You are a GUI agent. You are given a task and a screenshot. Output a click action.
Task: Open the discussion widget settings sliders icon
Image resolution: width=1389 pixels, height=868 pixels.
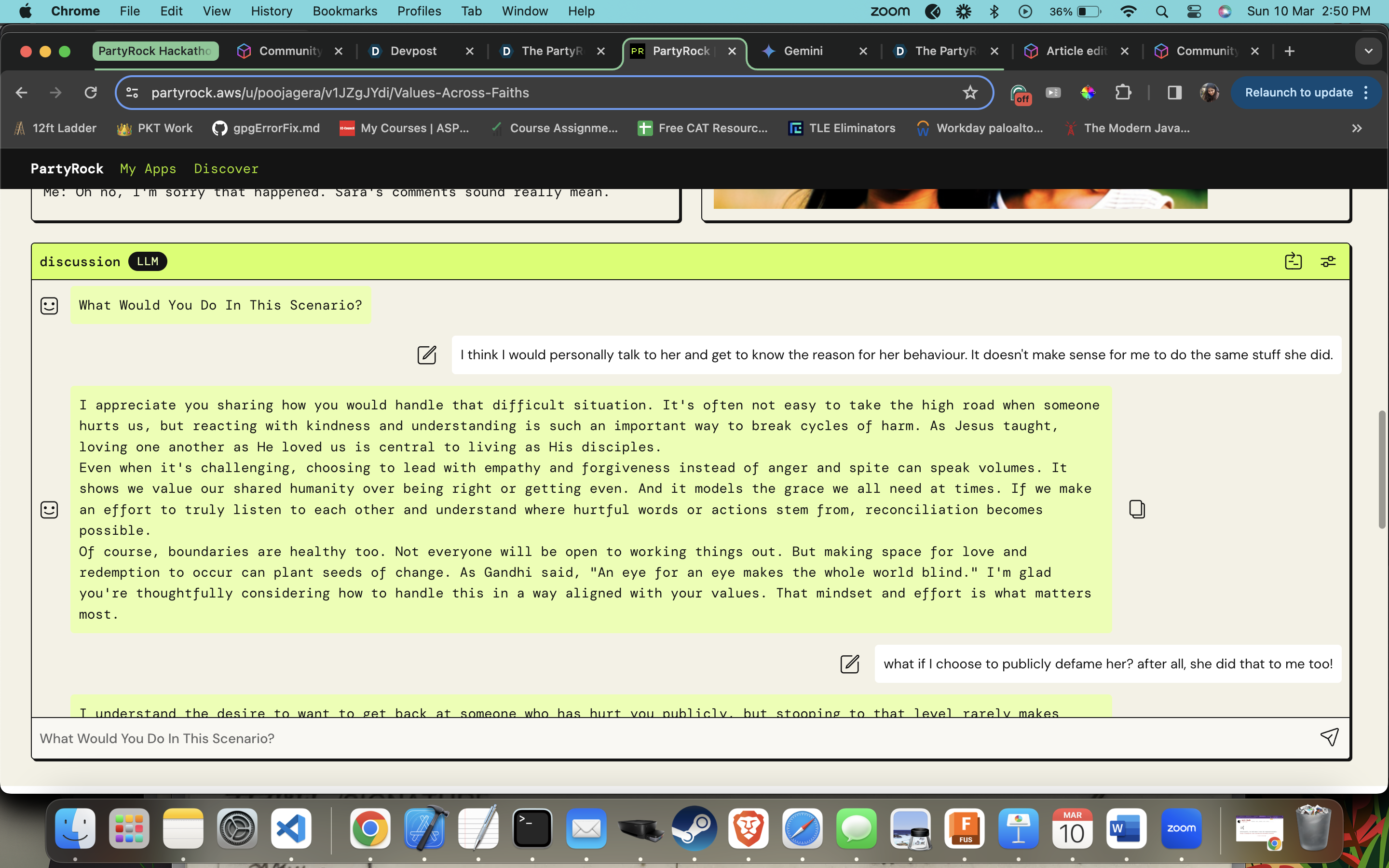click(x=1328, y=262)
